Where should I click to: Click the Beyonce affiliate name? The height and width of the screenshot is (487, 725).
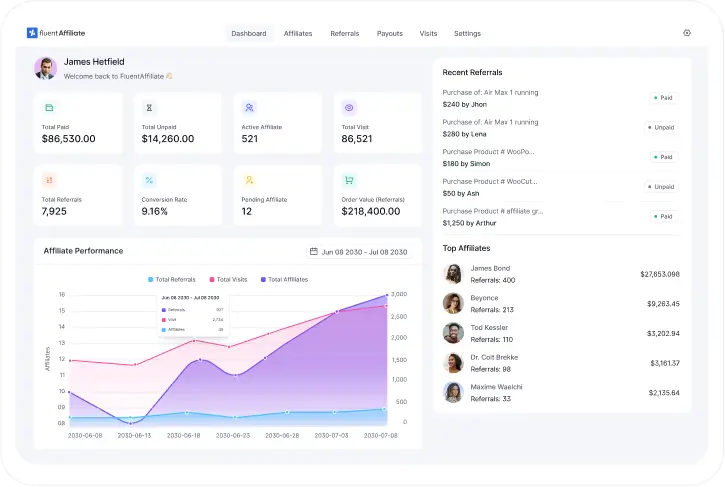[484, 298]
